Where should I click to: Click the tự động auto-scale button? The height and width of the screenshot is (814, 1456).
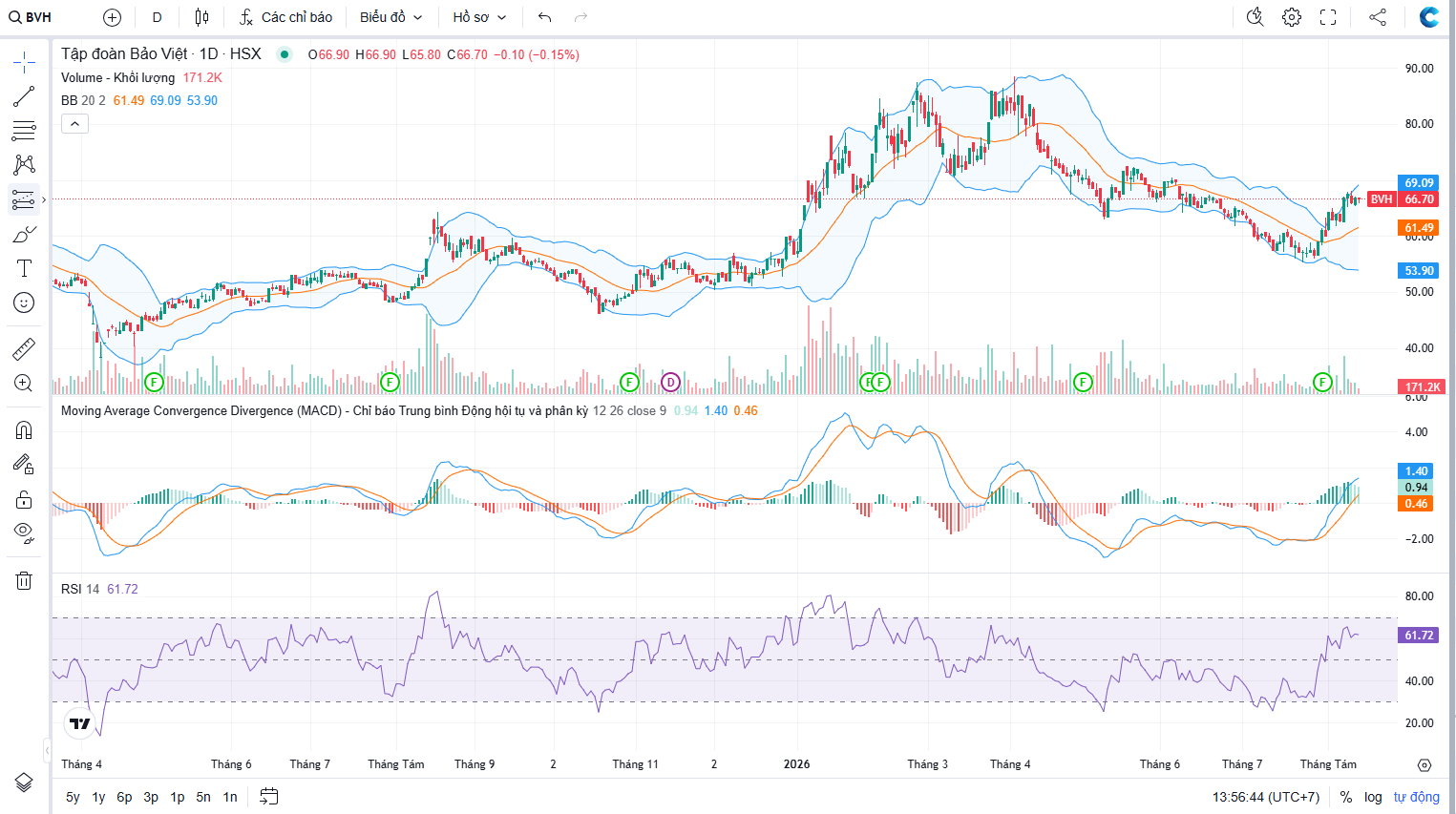click(x=1416, y=797)
